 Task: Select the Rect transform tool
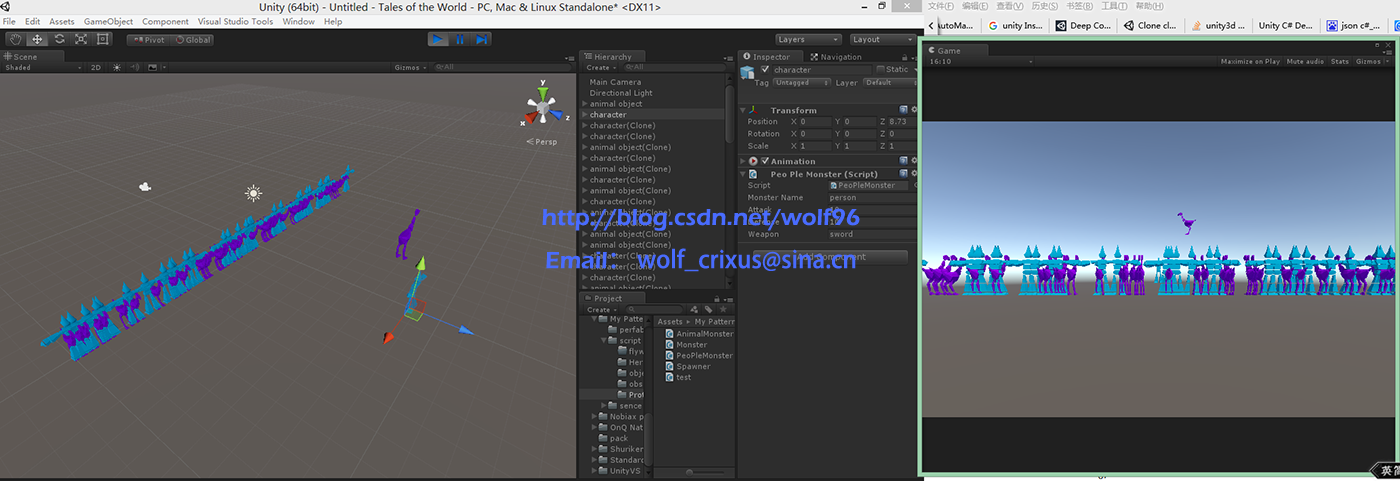[103, 39]
